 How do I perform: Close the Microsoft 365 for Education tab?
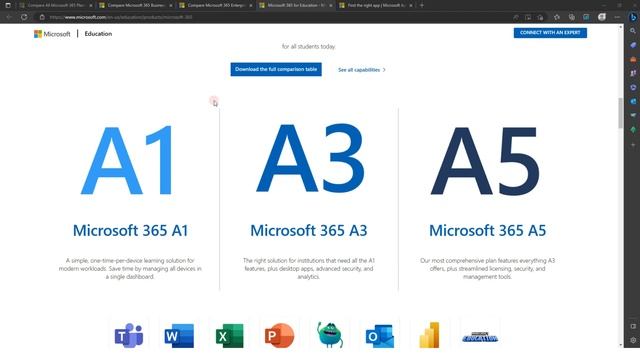330,5
